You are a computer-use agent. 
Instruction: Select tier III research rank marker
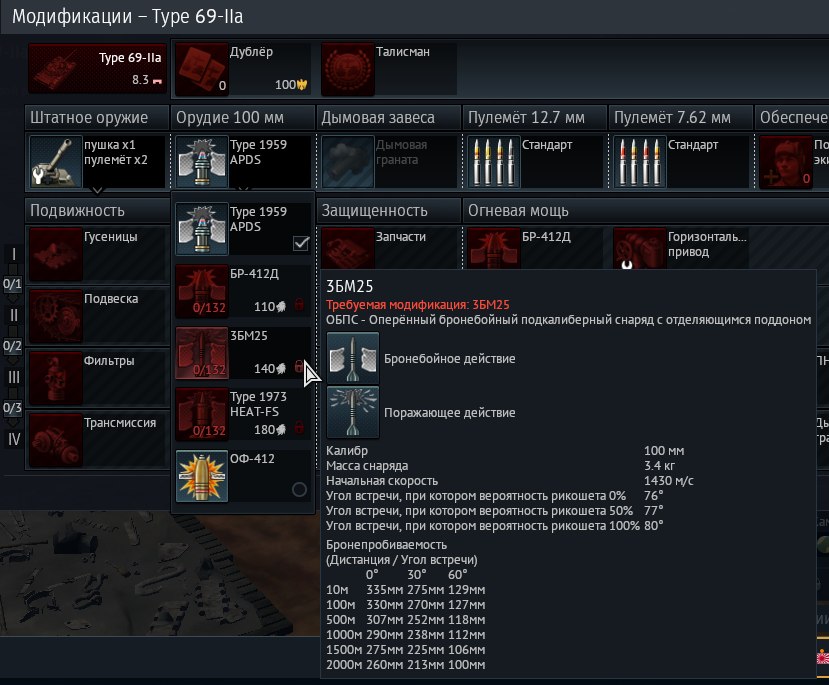coord(14,377)
